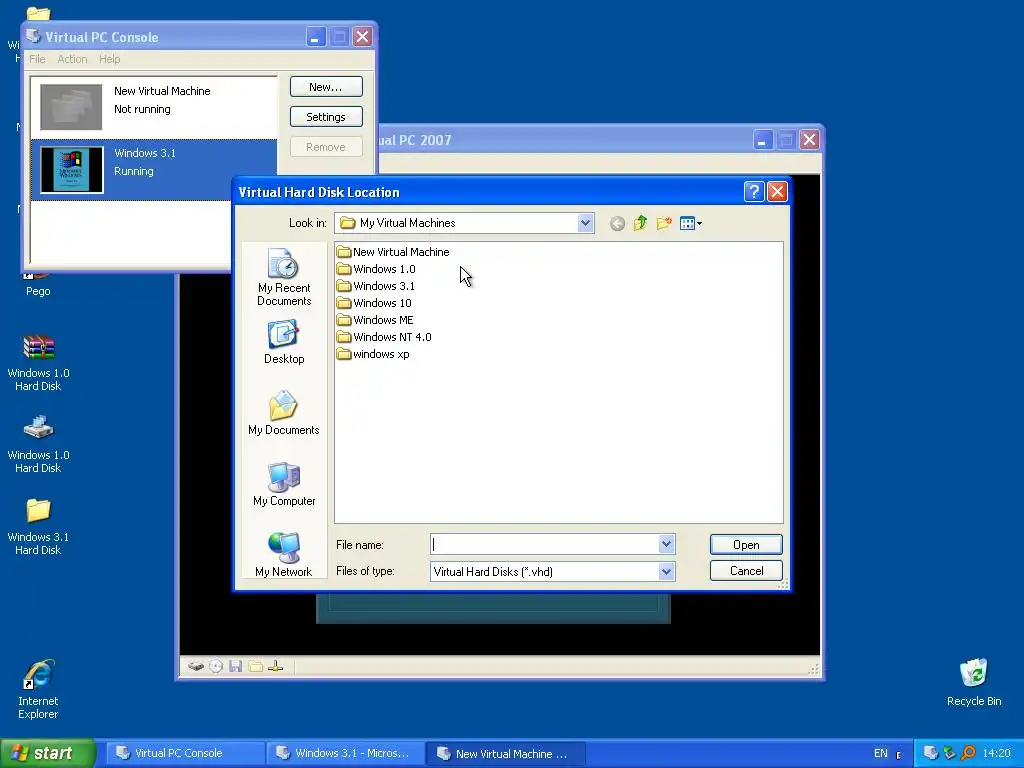Switch to Virtual PC Console taskbar button

tap(185, 754)
